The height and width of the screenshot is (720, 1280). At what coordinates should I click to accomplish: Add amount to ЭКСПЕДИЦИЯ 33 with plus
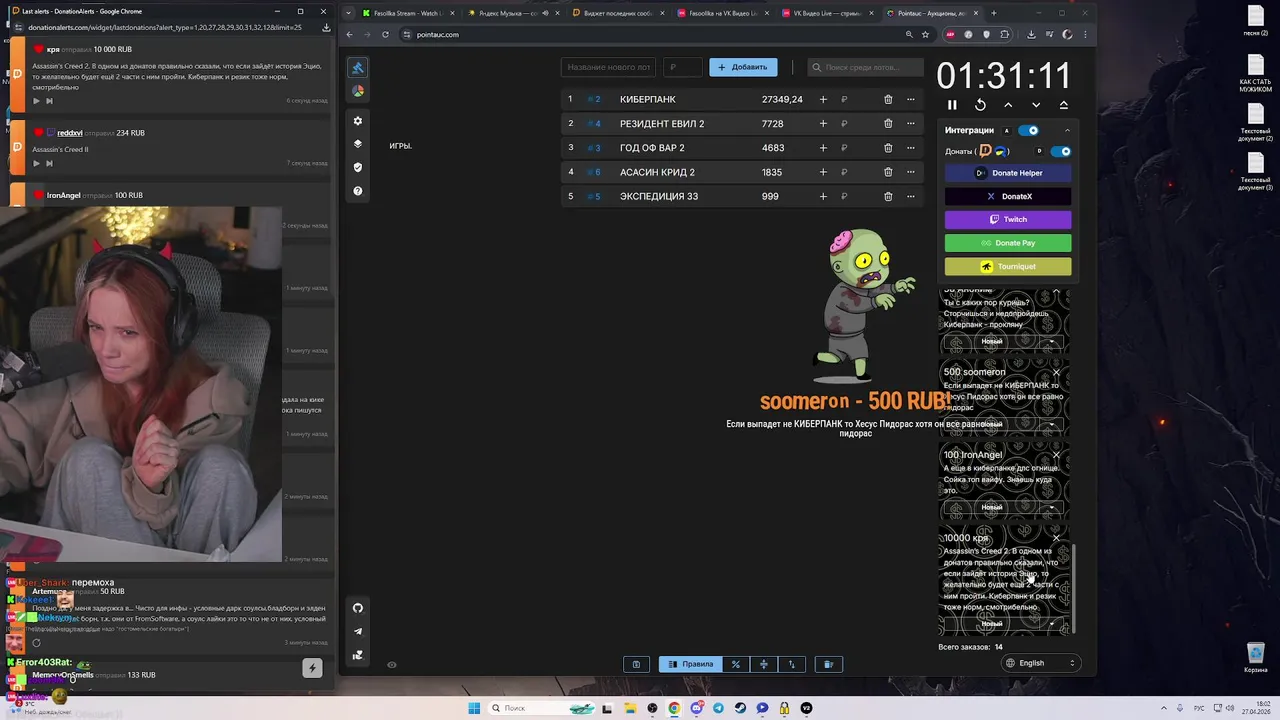click(x=823, y=196)
